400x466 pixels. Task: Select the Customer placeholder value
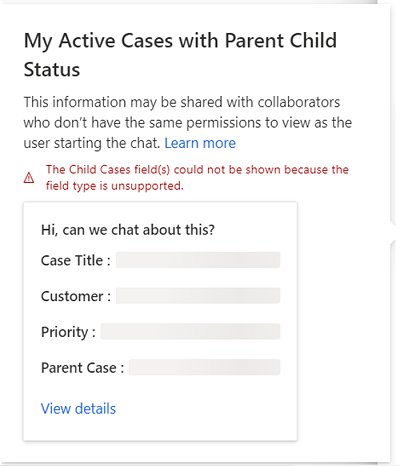[198, 296]
